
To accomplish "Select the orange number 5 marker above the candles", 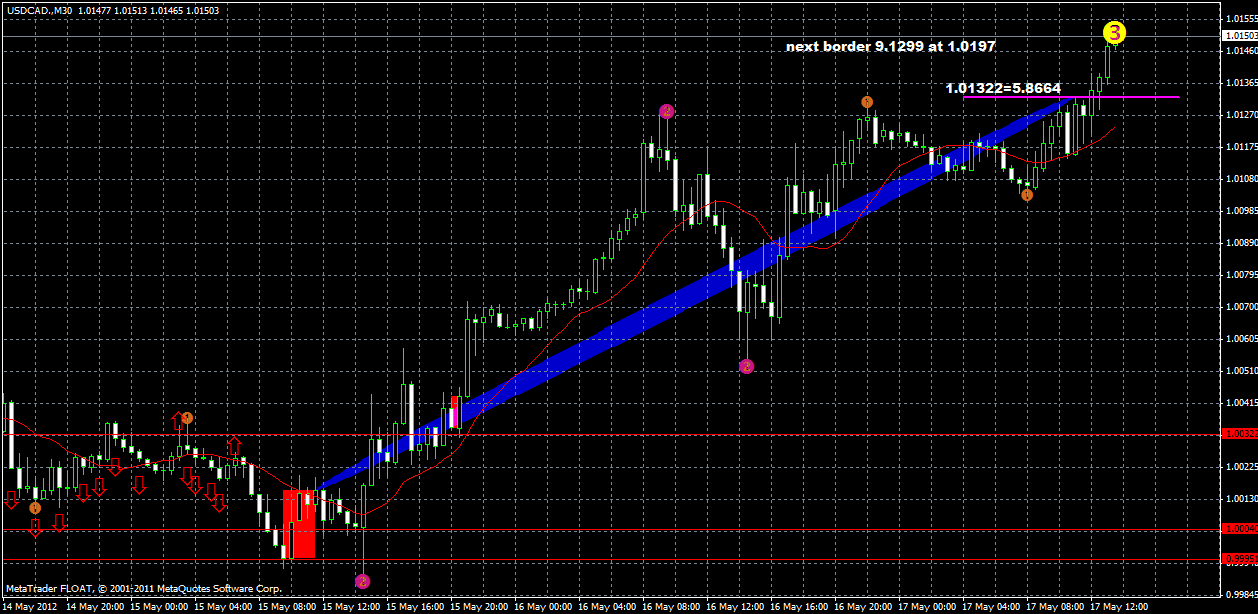I will pyautogui.click(x=866, y=100).
